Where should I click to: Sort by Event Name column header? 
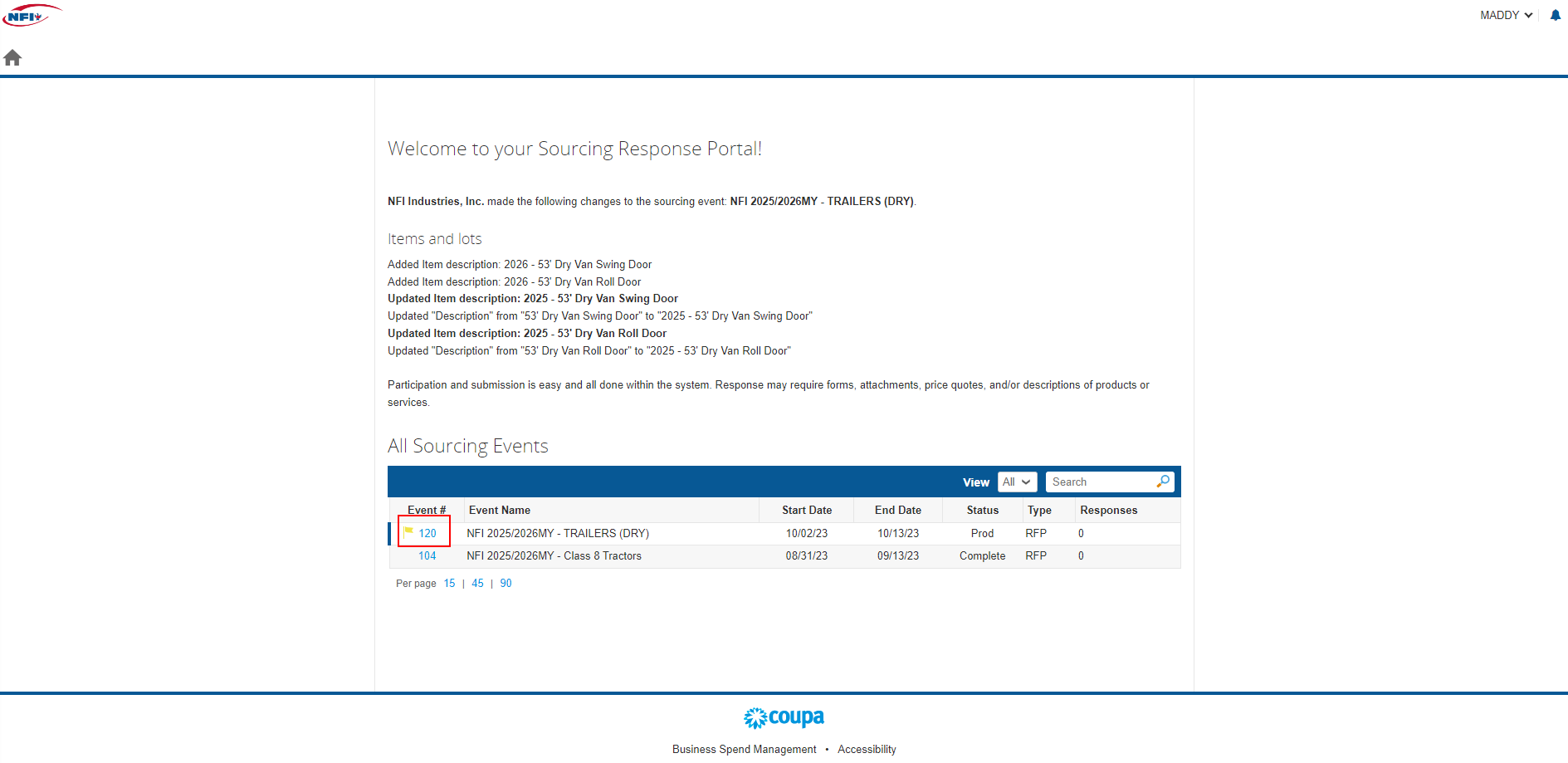(x=500, y=510)
